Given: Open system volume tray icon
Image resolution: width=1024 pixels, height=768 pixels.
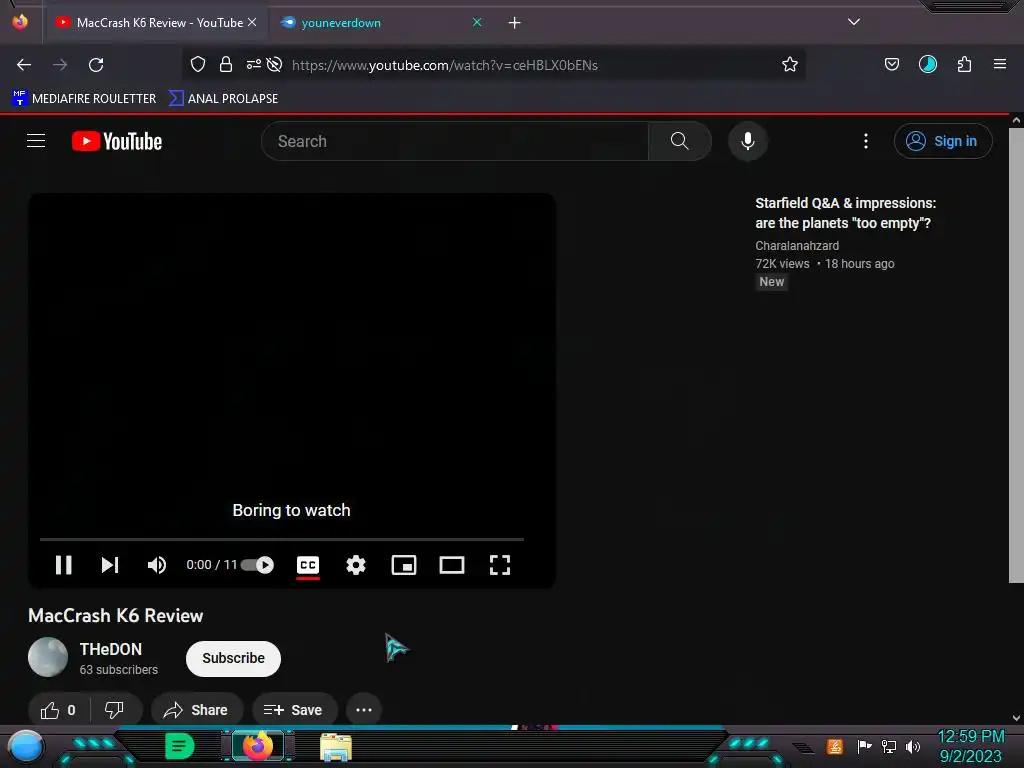Looking at the screenshot, I should coord(913,746).
